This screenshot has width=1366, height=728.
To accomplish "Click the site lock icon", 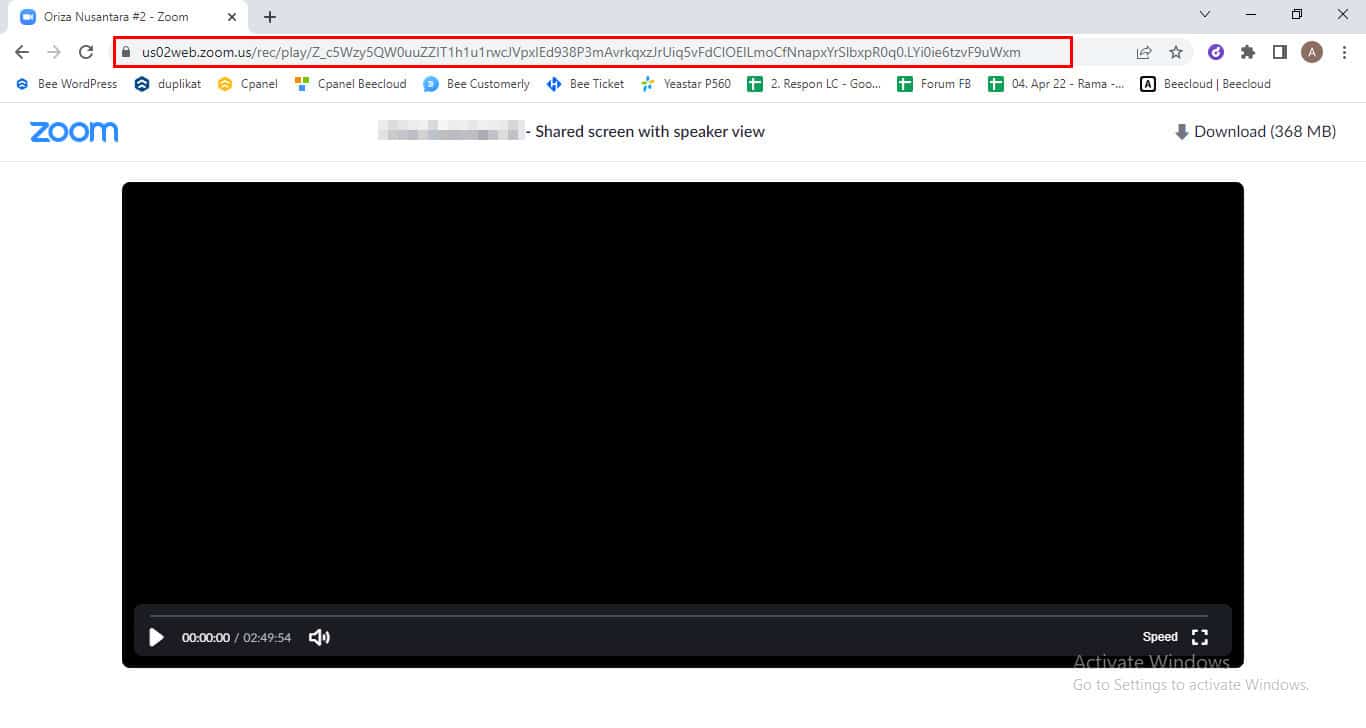I will tap(126, 52).
